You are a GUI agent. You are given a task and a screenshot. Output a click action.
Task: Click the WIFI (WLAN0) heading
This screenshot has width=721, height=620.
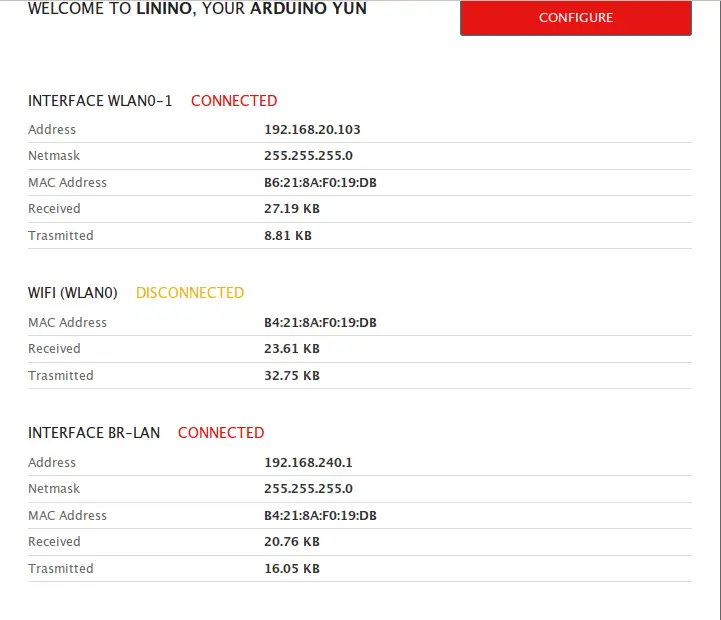pyautogui.click(x=73, y=293)
